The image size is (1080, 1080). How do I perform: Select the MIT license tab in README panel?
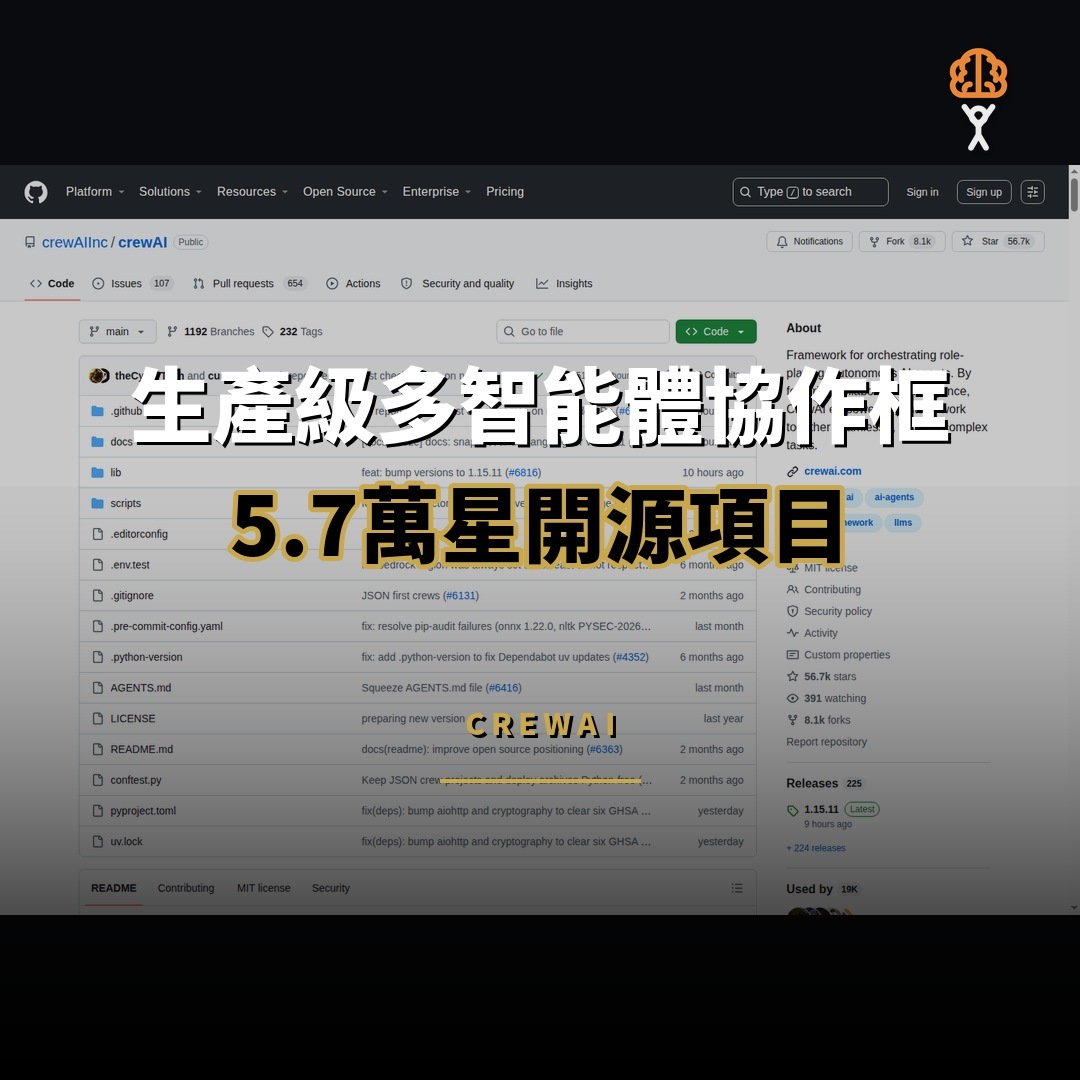click(x=263, y=889)
